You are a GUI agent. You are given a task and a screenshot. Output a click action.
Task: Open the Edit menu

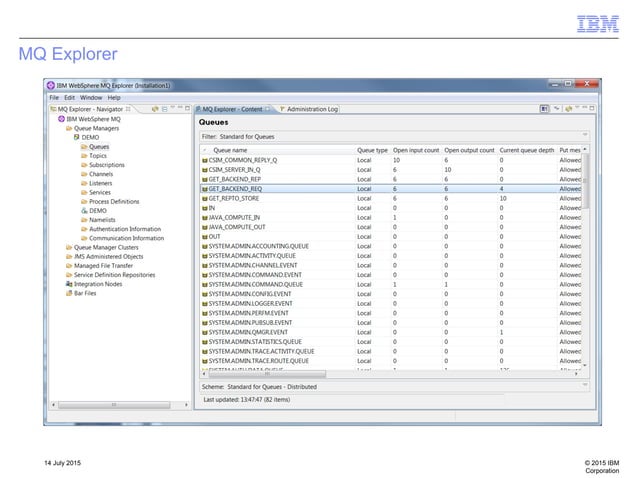[x=70, y=98]
